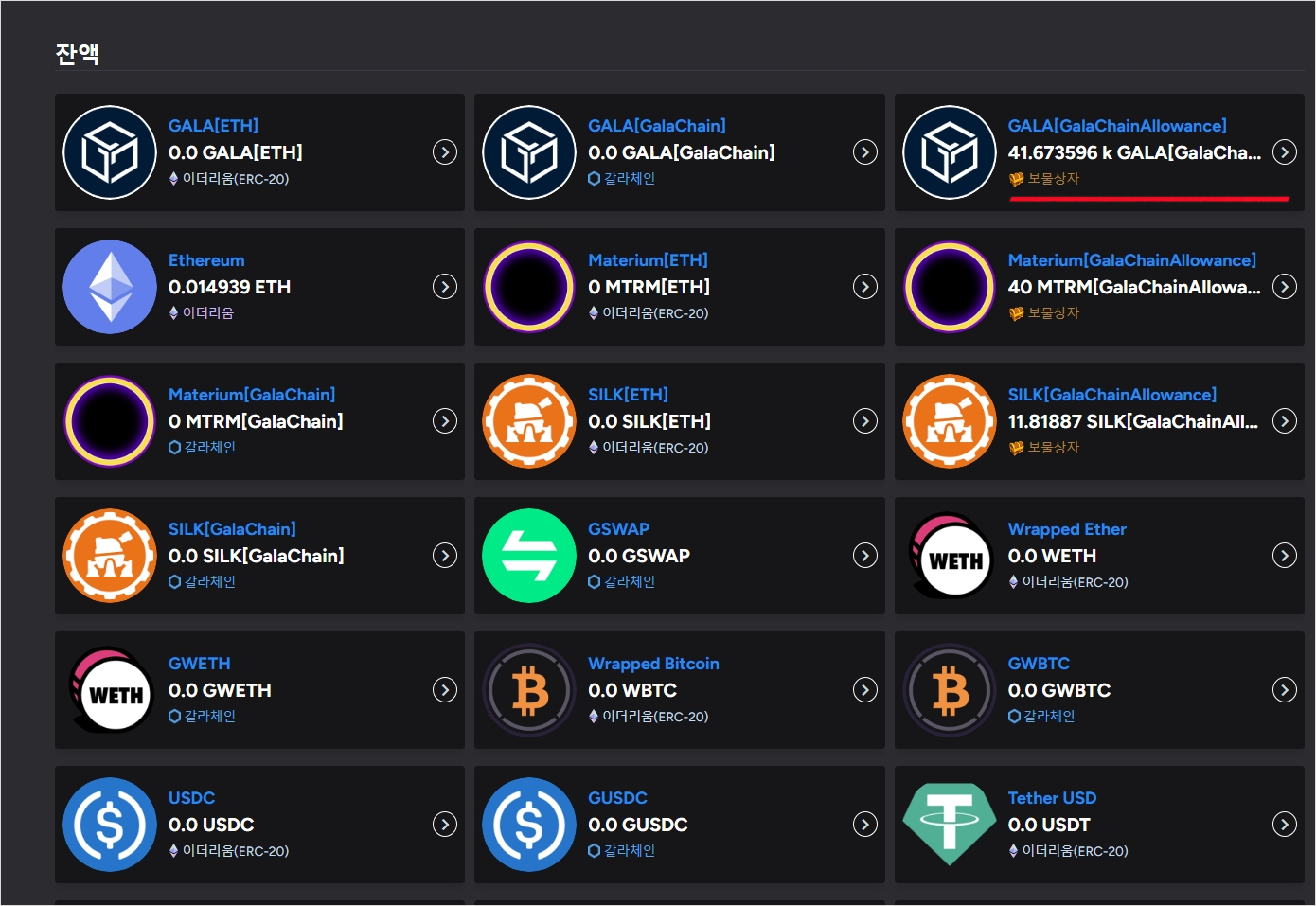Click the GWETH token logo
The image size is (1316, 906).
(x=110, y=690)
